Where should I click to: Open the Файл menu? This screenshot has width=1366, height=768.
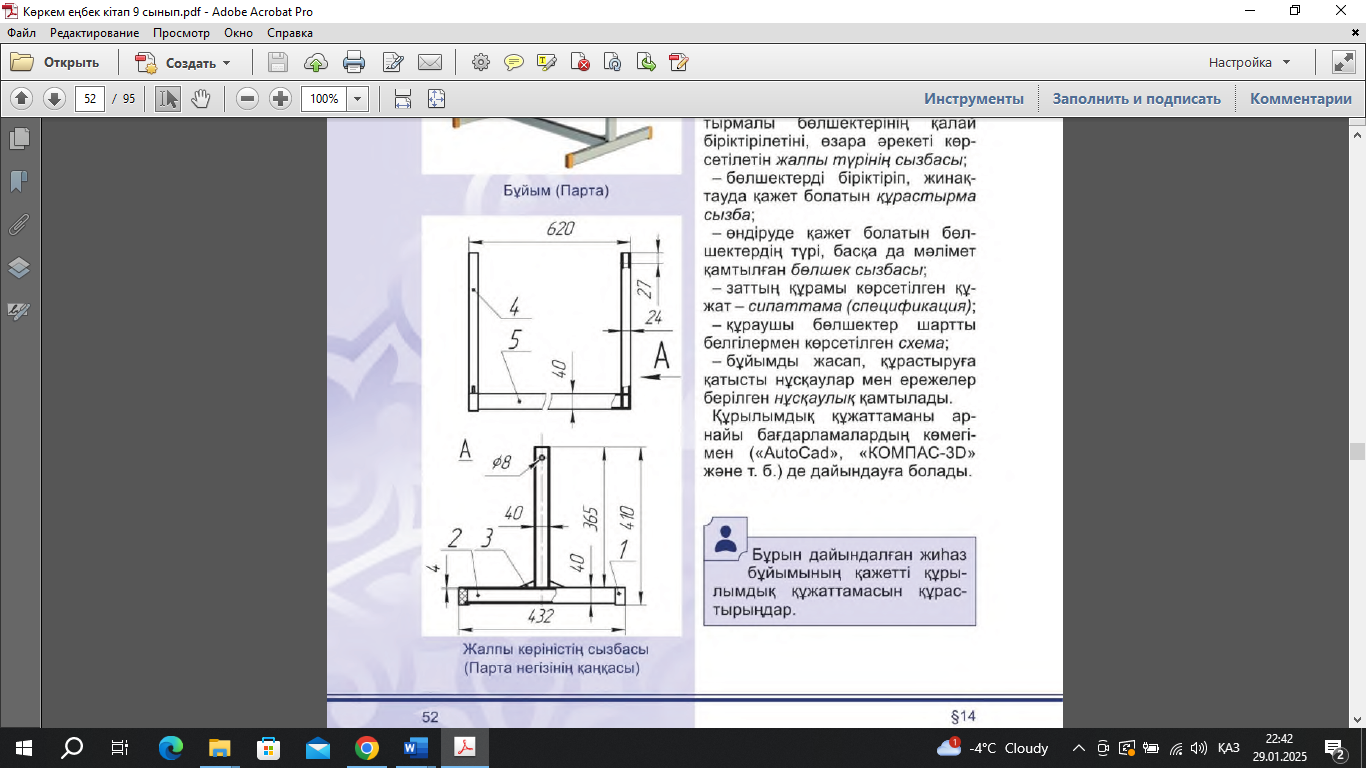coord(21,33)
